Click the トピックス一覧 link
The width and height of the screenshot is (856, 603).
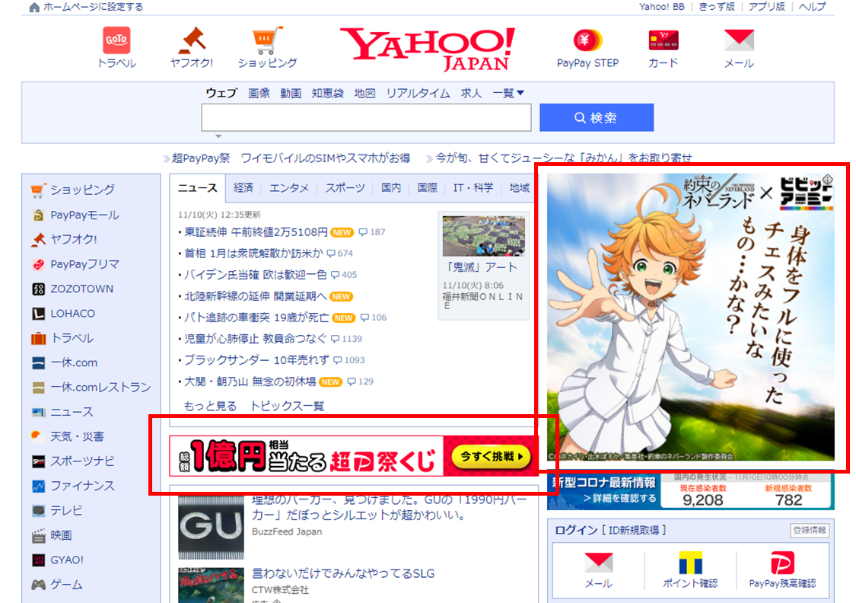pyautogui.click(x=287, y=406)
